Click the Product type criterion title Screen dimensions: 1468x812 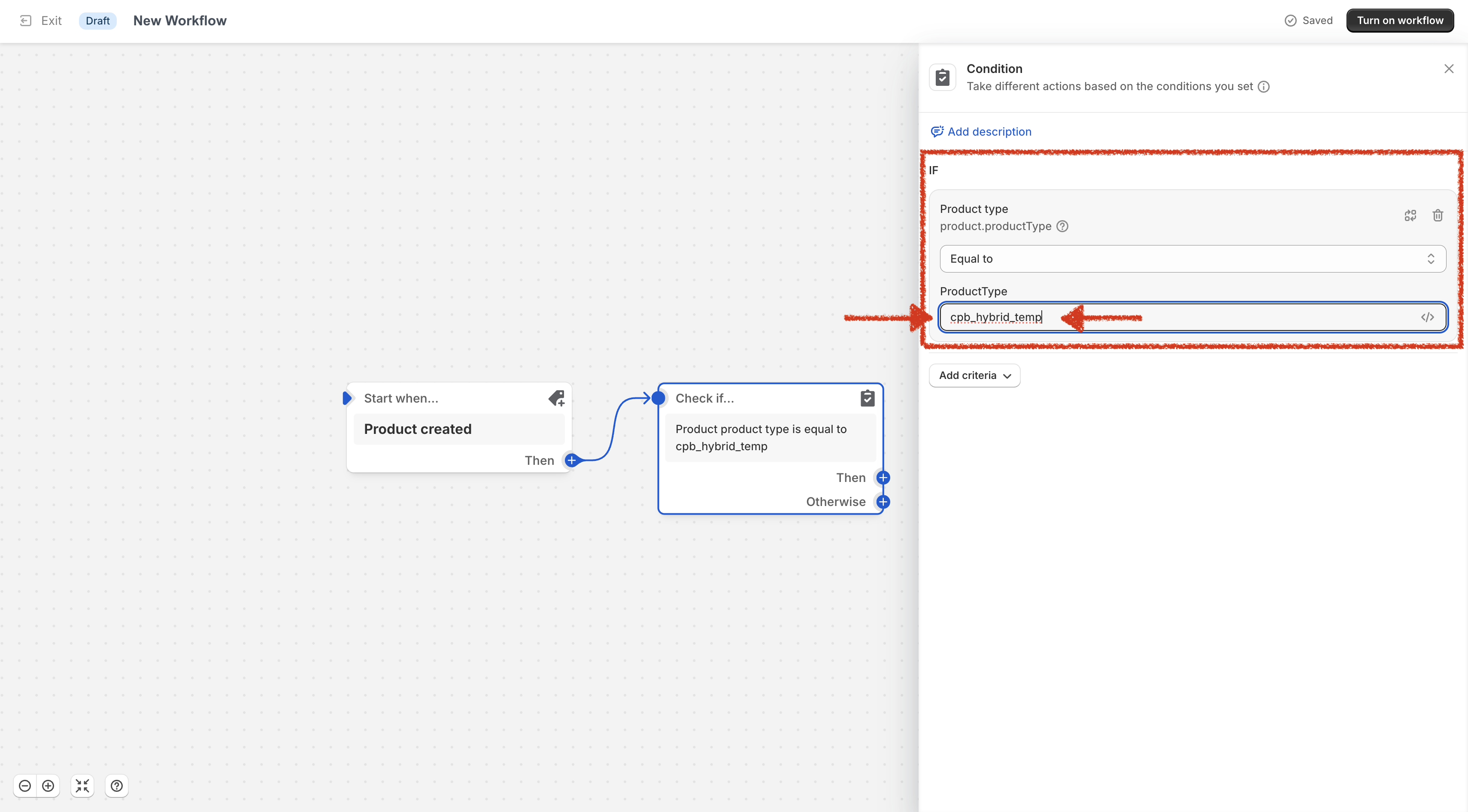coord(974,209)
